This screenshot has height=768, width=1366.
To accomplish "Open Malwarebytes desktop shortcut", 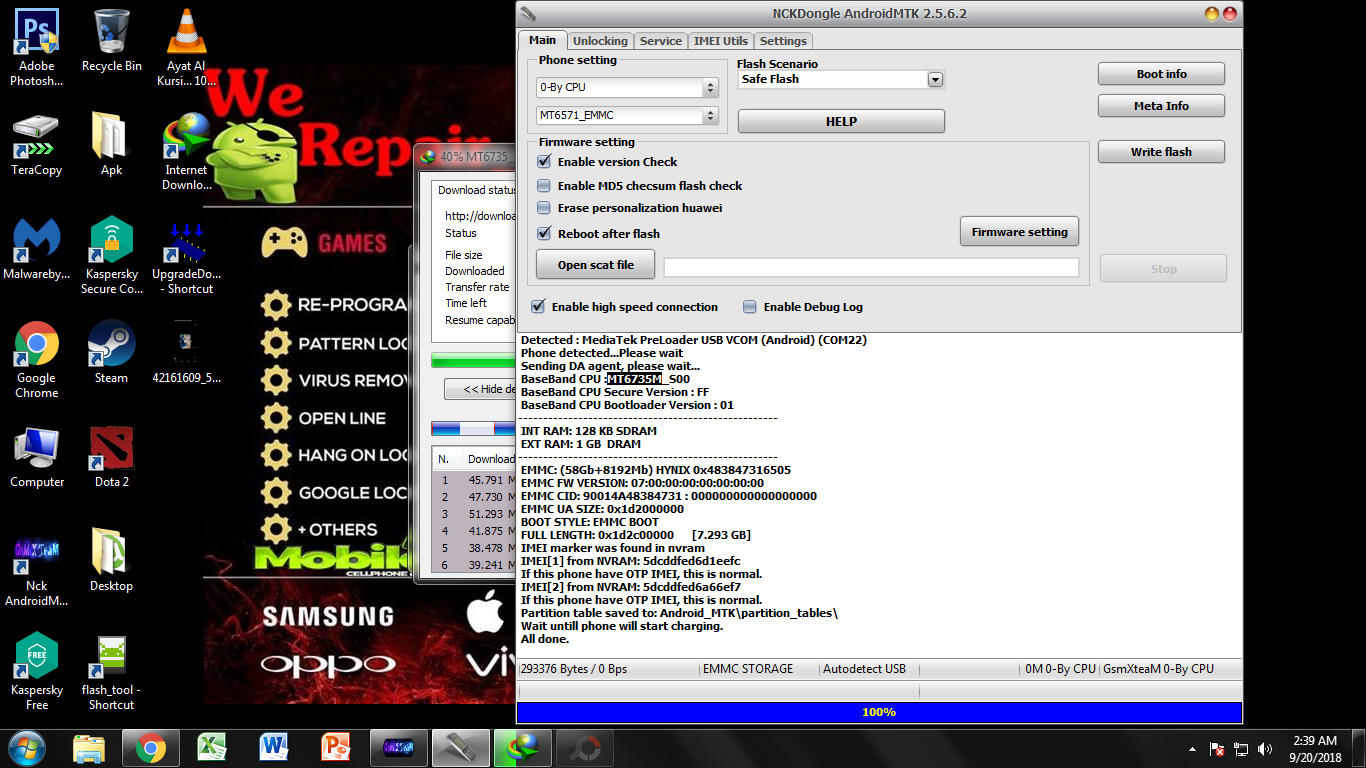I will (37, 250).
